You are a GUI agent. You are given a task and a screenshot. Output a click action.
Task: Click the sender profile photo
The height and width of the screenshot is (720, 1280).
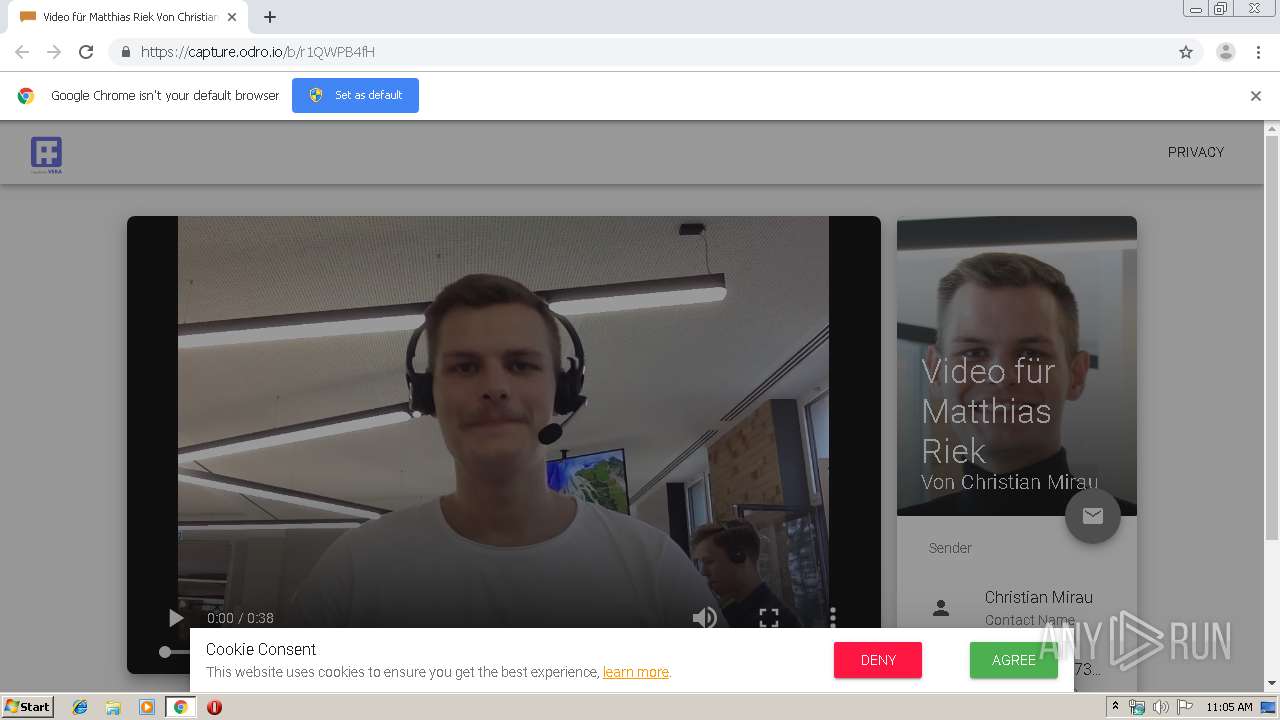(1017, 366)
